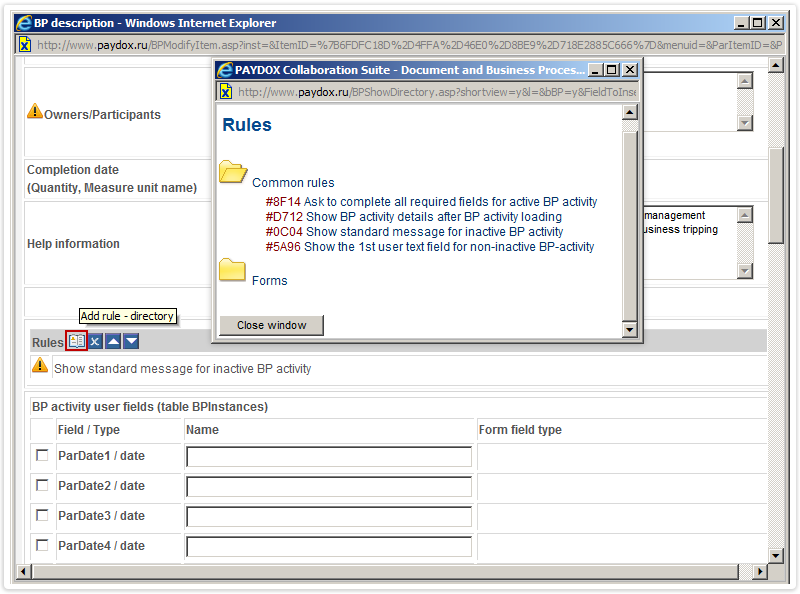Click Owners/Participants textarea scroll up arrow
Screen dimensions: 800x594
[745, 81]
